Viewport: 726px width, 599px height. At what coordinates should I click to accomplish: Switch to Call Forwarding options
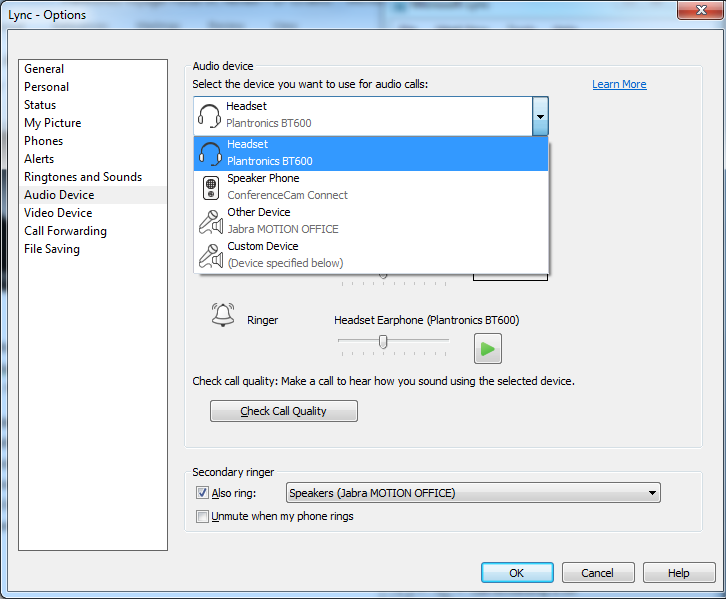(65, 231)
